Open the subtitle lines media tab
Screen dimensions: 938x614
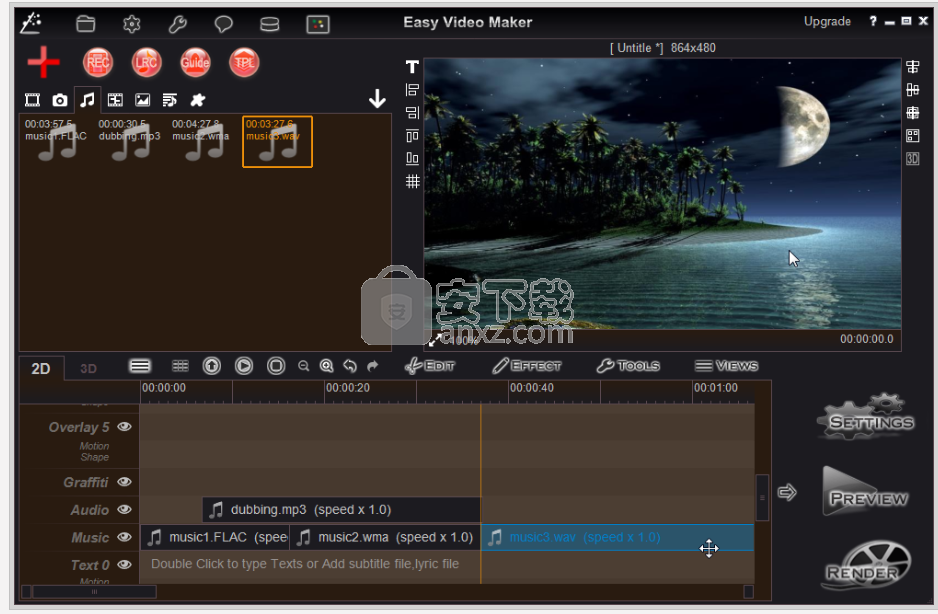tap(170, 100)
